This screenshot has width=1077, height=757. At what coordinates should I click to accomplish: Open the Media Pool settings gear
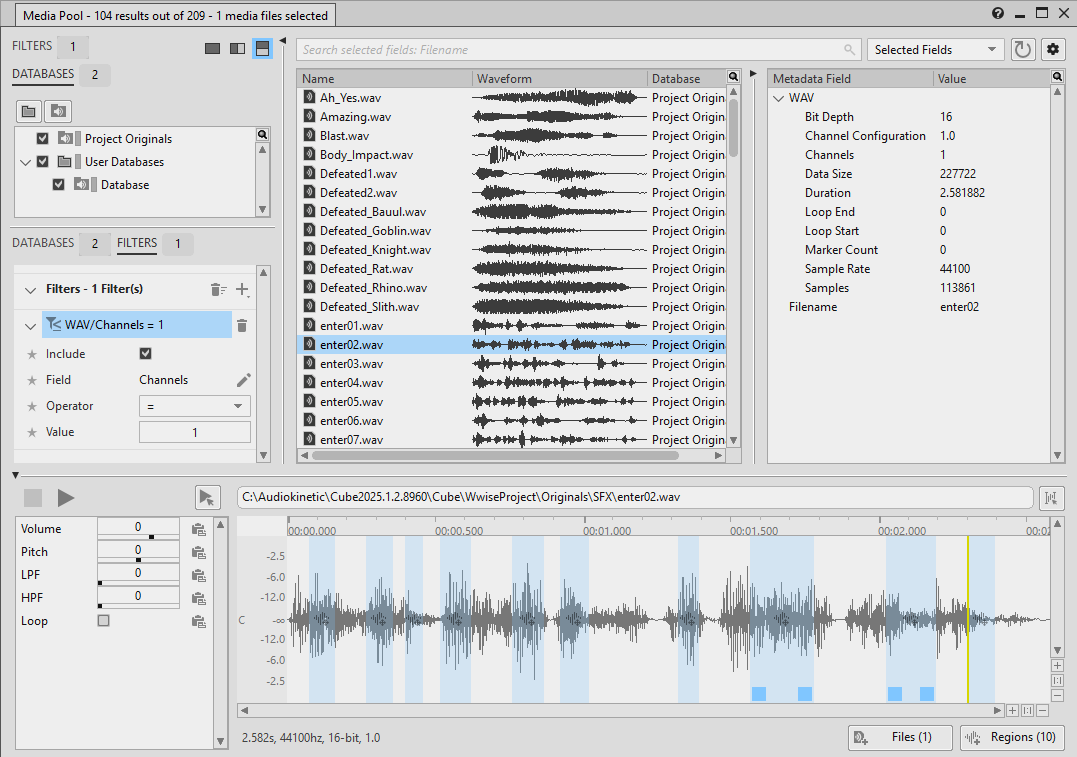coord(1052,49)
